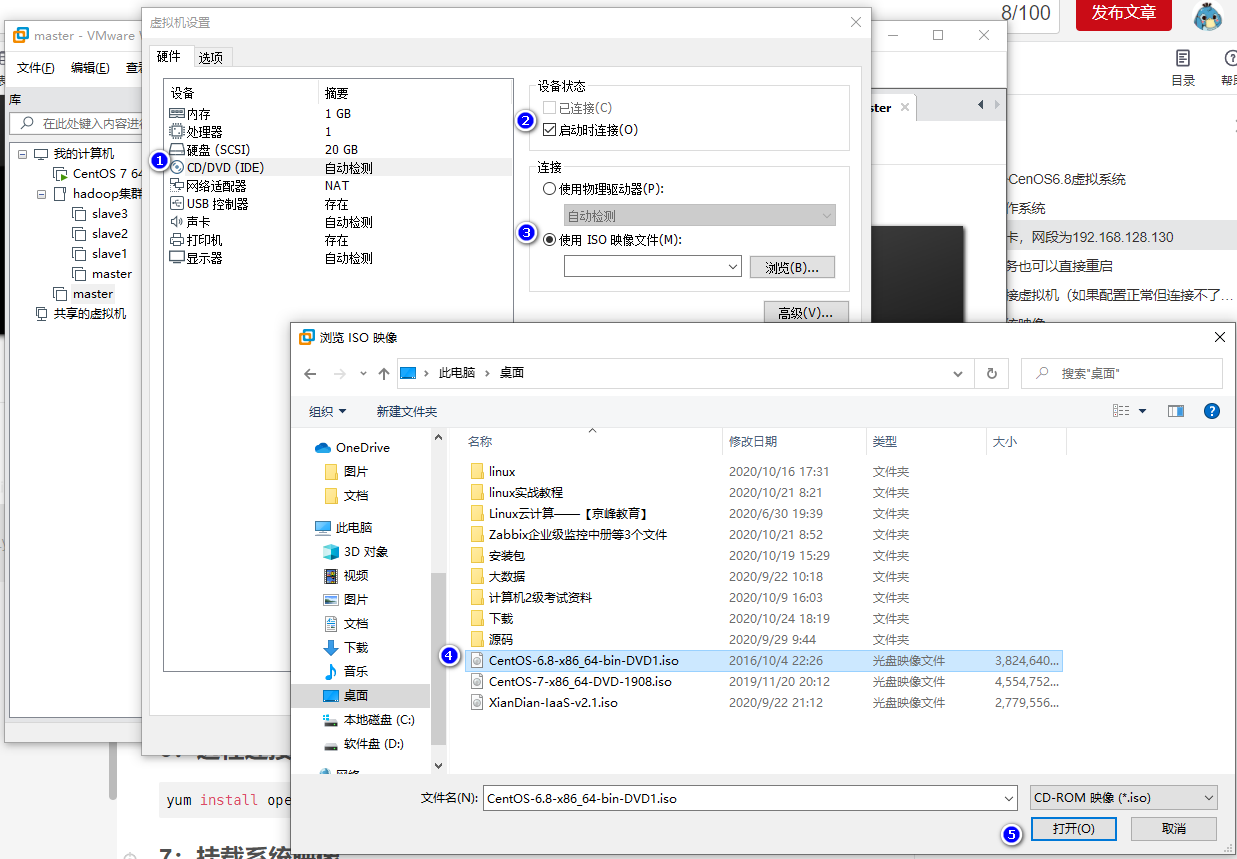Switch to the 硬件 tab
The width and height of the screenshot is (1237, 859).
pos(169,56)
